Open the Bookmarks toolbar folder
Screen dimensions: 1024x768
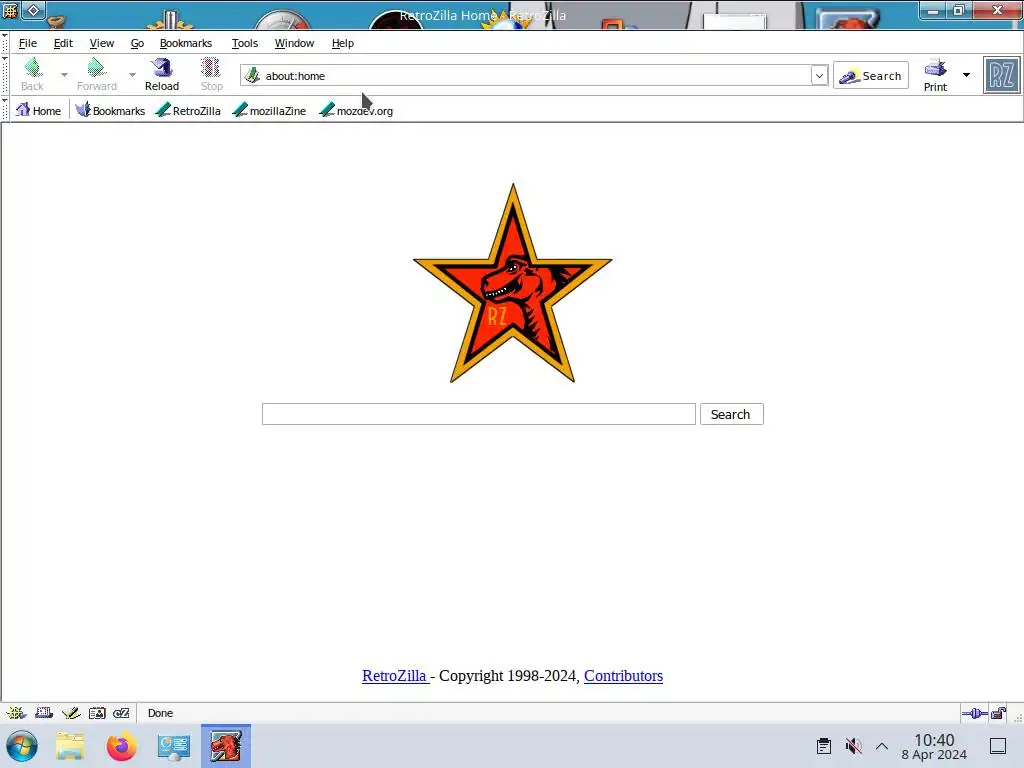click(x=110, y=110)
